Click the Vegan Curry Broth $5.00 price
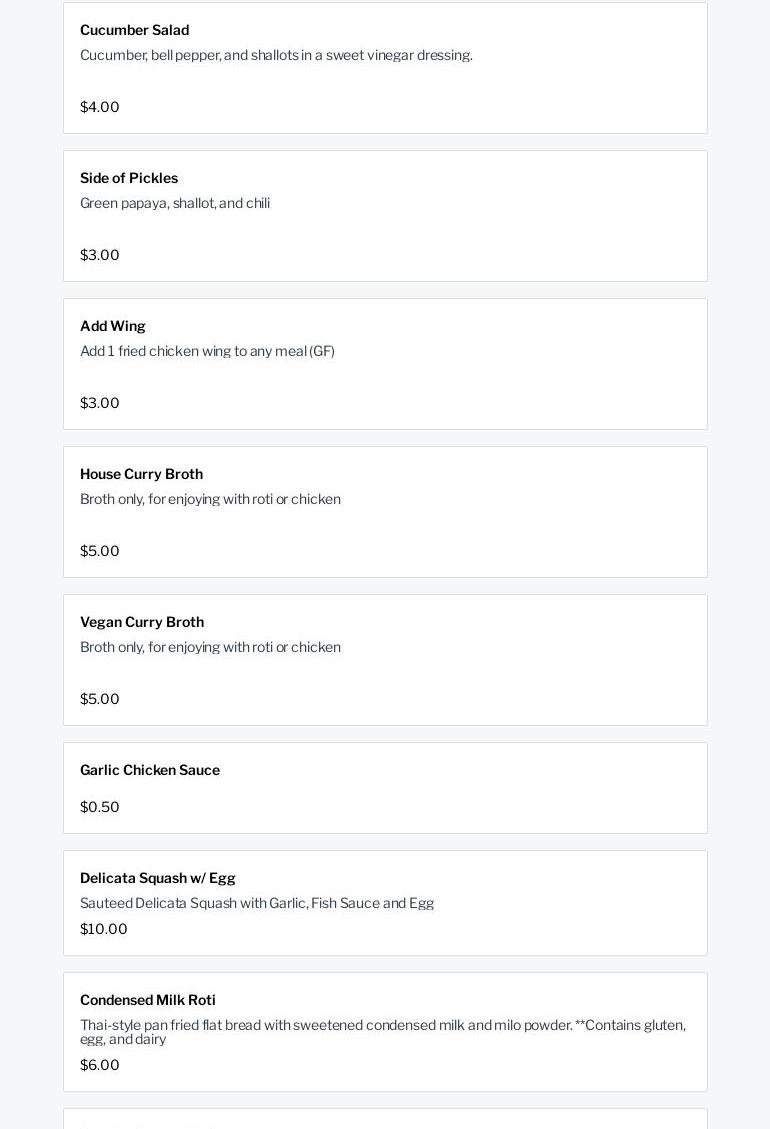The height and width of the screenshot is (1129, 770). pos(100,699)
